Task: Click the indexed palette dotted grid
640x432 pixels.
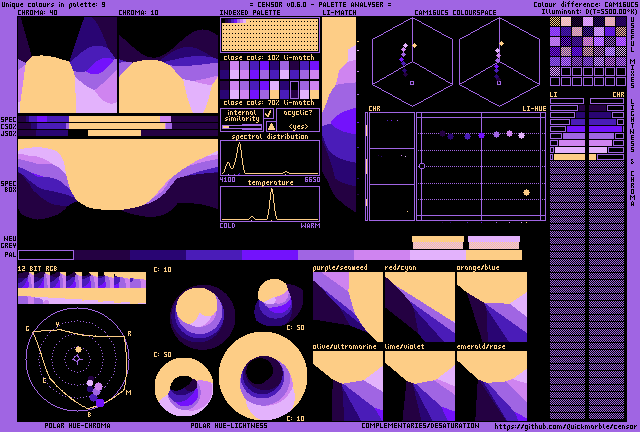Action: click(270, 35)
